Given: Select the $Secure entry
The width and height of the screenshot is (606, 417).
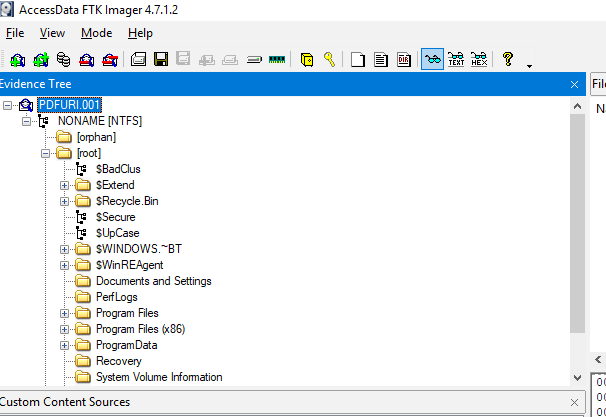Looking at the screenshot, I should pos(116,217).
